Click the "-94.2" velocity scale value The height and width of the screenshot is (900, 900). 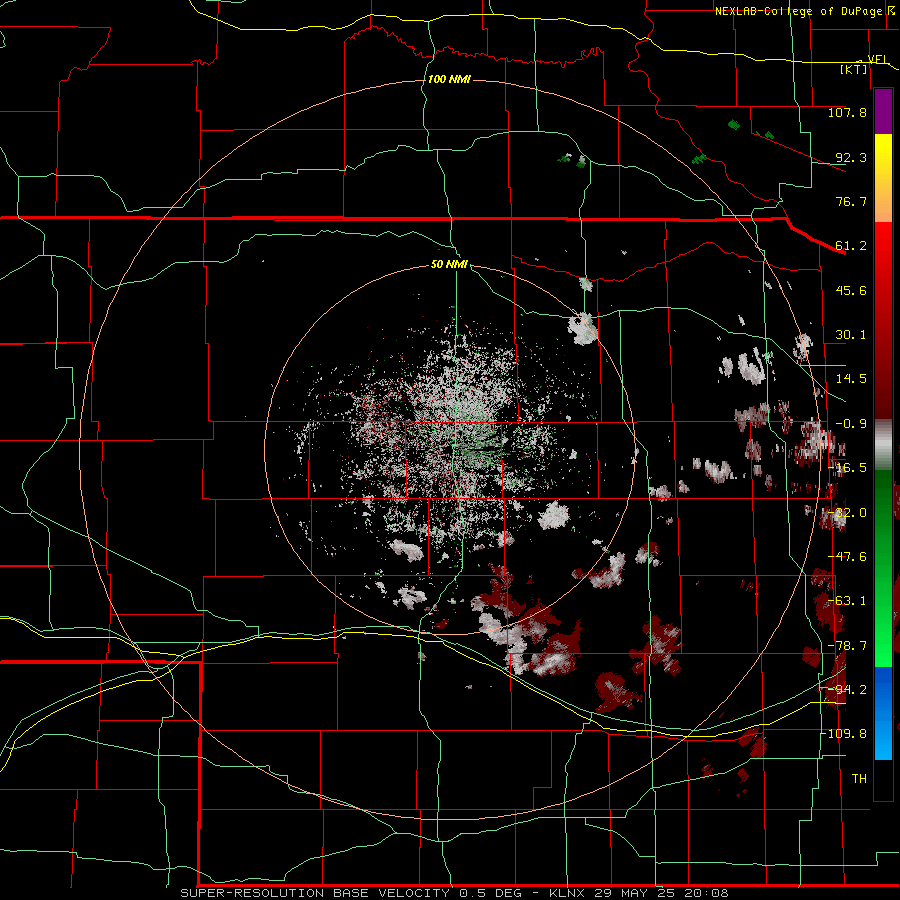click(847, 689)
